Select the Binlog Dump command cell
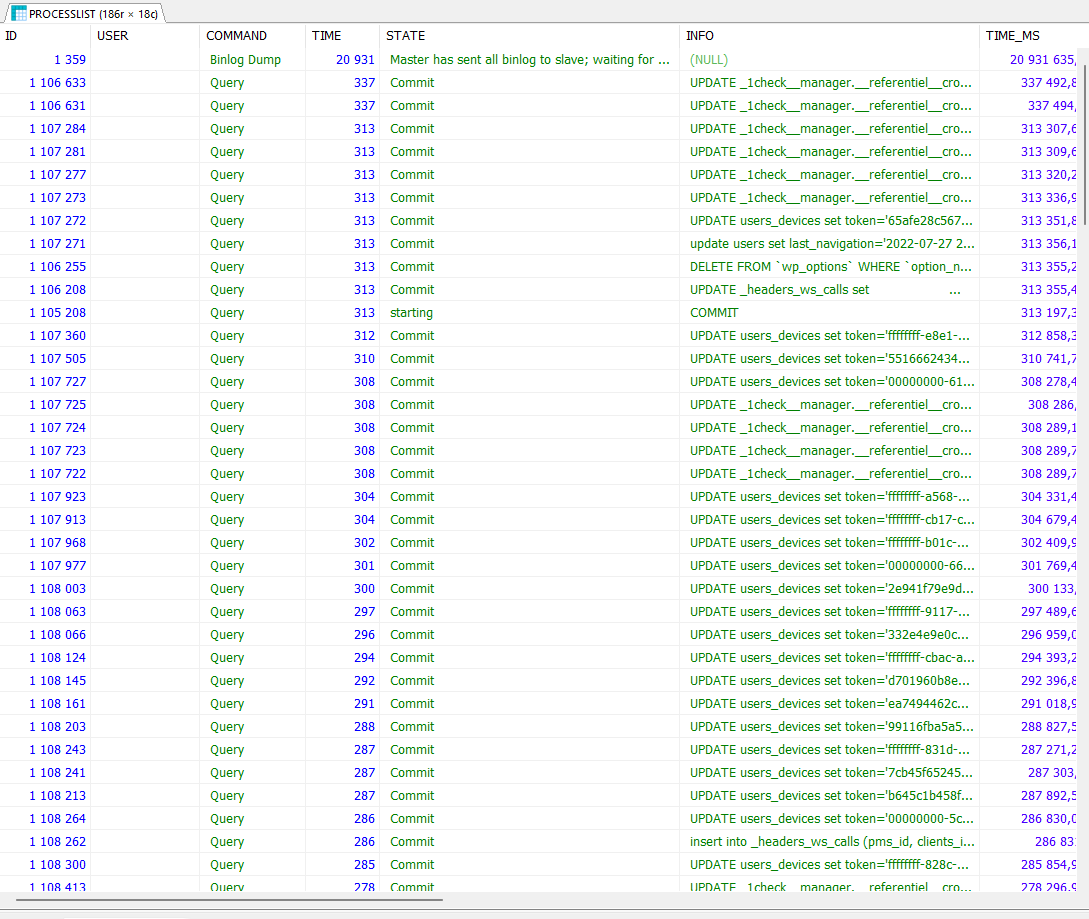 tap(245, 60)
